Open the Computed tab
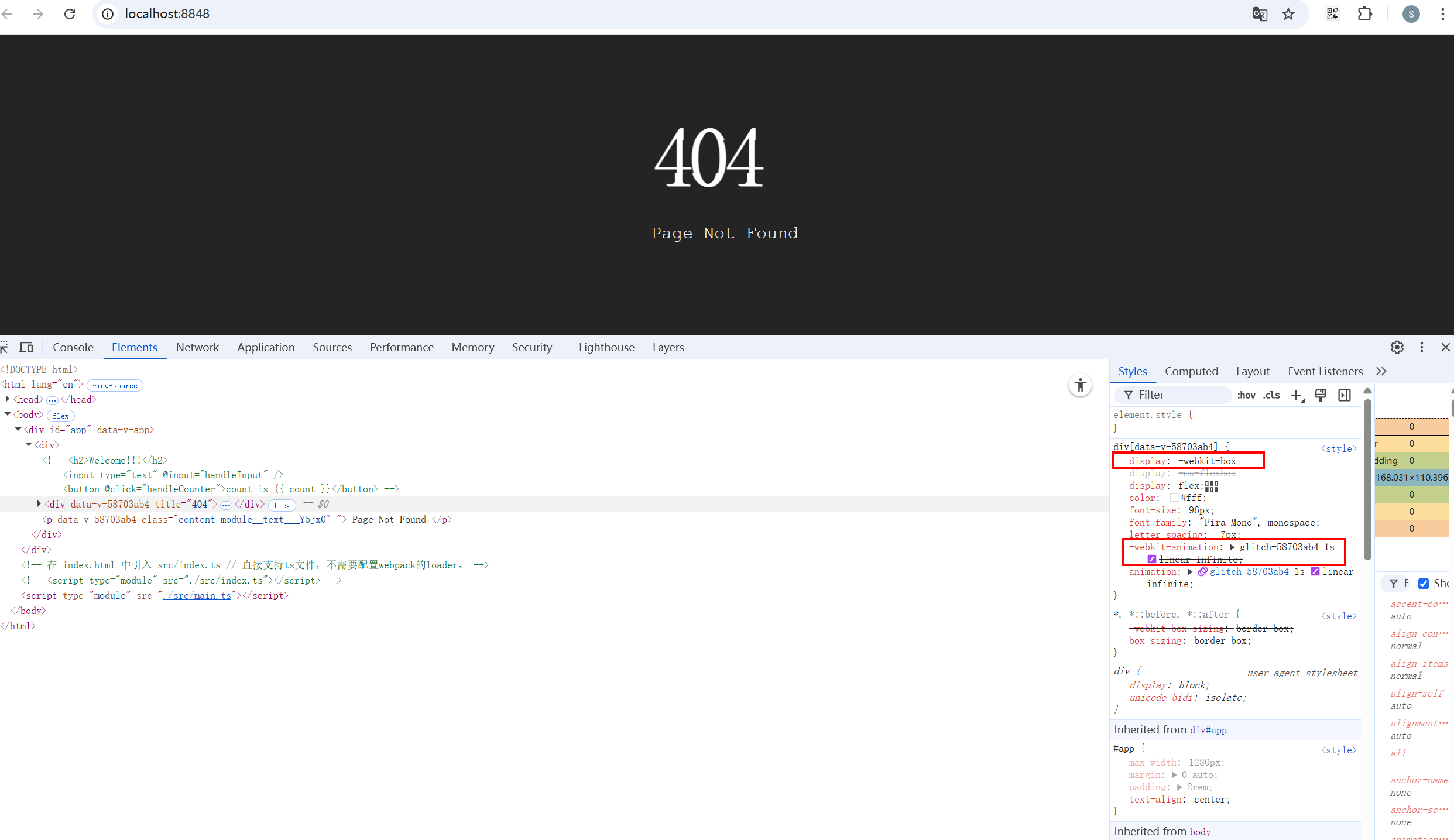Image resolution: width=1454 pixels, height=840 pixels. click(x=1191, y=371)
